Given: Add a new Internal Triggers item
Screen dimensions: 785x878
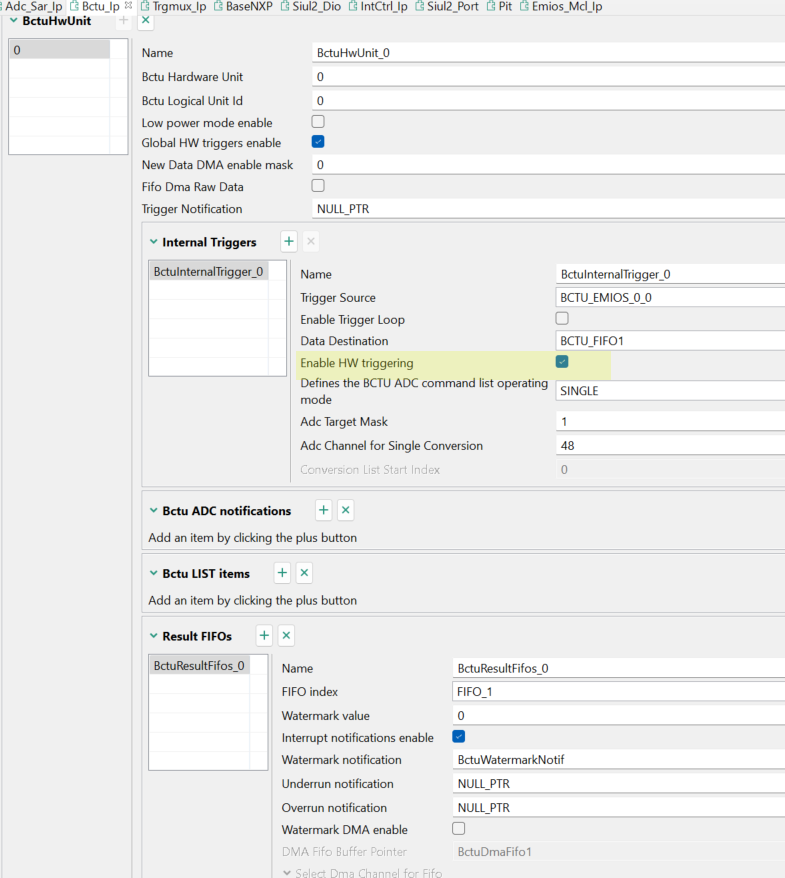Looking at the screenshot, I should (x=289, y=241).
